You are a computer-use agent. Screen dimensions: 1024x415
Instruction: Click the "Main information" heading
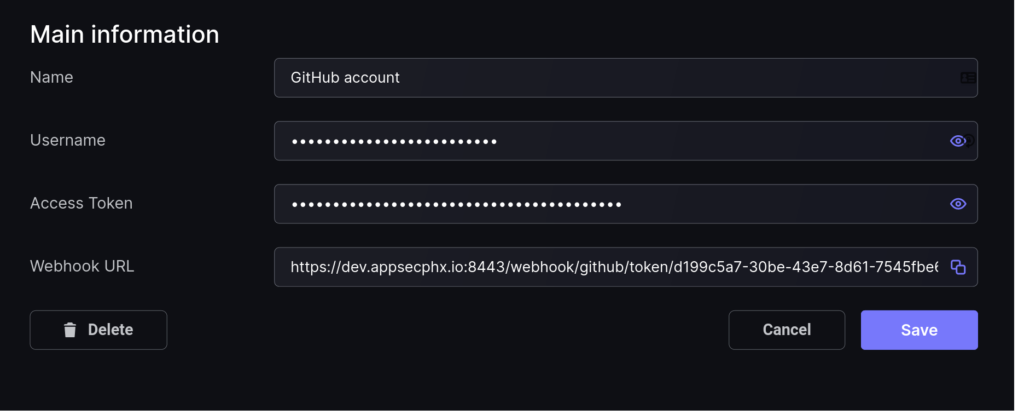125,34
